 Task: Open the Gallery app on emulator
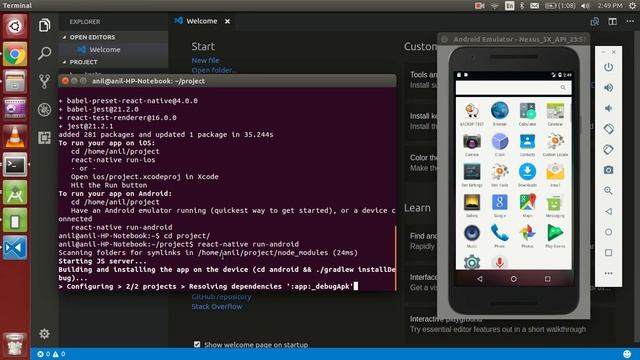(x=472, y=204)
